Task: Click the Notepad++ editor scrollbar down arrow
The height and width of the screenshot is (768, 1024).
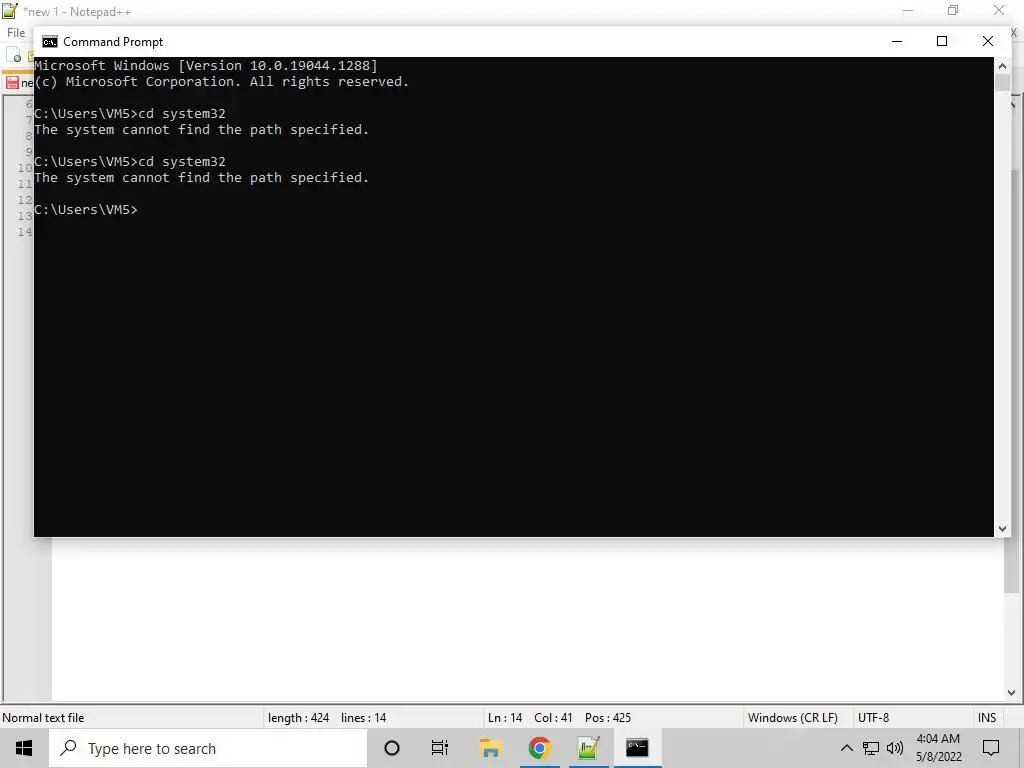Action: [1011, 693]
